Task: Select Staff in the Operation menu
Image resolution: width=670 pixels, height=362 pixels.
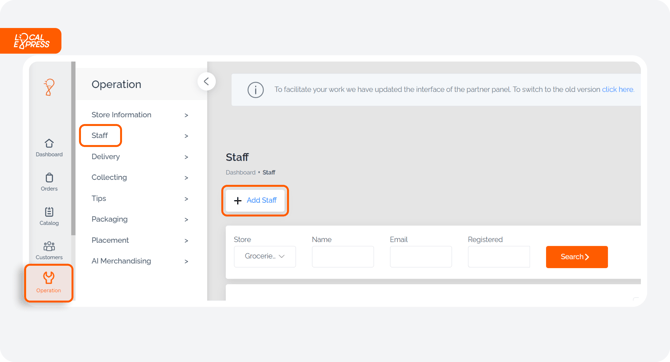Action: 100,135
